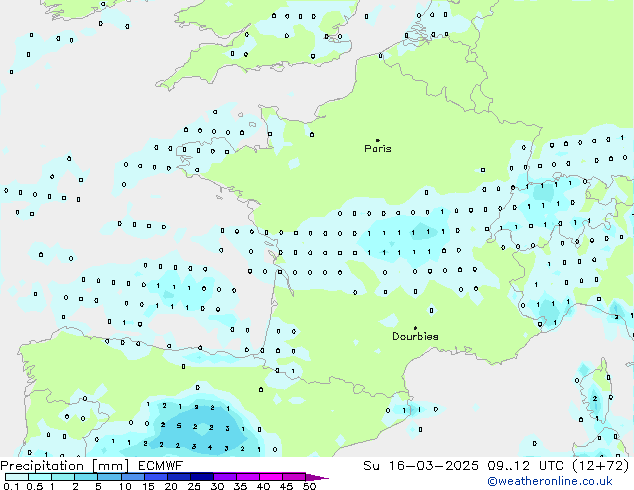The height and width of the screenshot is (490, 634).
Task: Pick the 35–40 mm legend color swatch
Action: [247, 477]
